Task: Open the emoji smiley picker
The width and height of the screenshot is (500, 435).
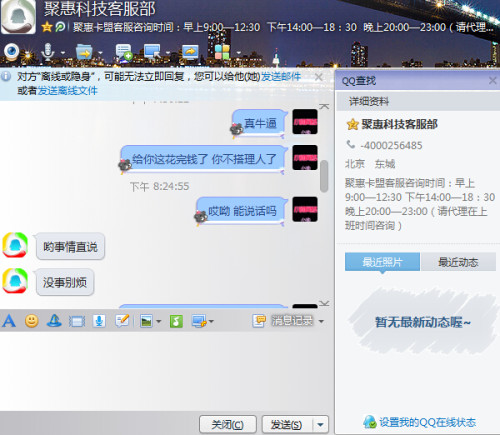Action: point(32,321)
